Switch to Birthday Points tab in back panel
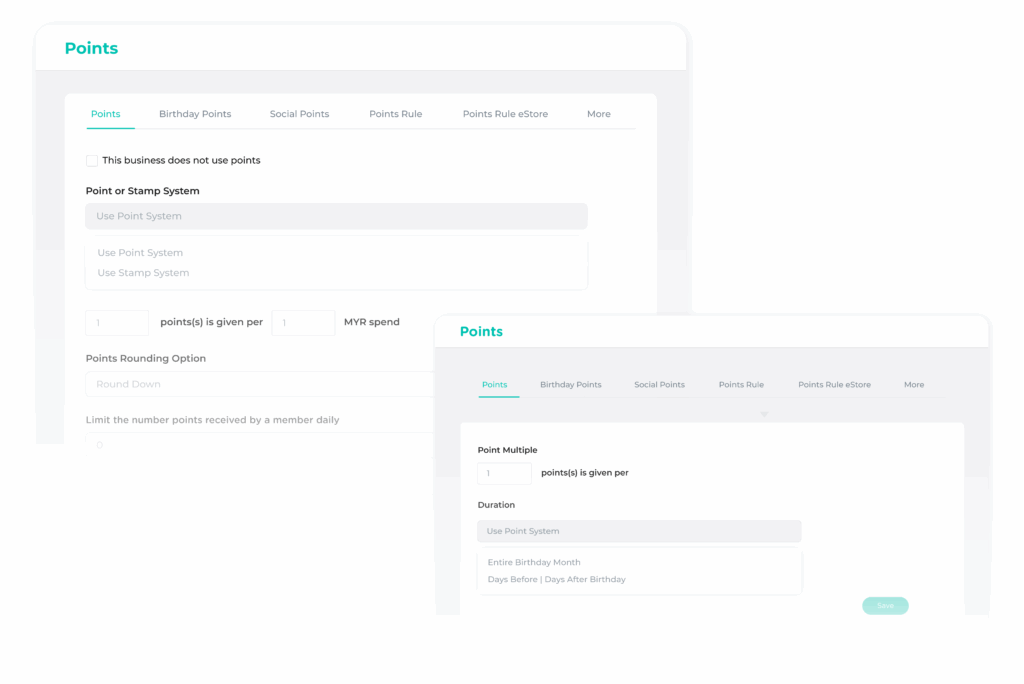 point(195,114)
